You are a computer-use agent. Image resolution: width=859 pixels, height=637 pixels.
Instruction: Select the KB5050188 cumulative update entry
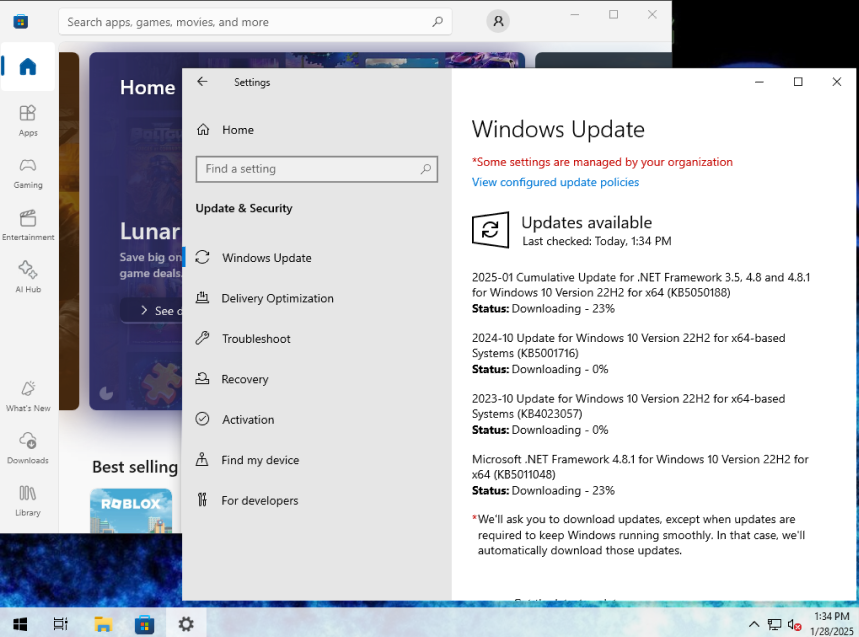(641, 292)
